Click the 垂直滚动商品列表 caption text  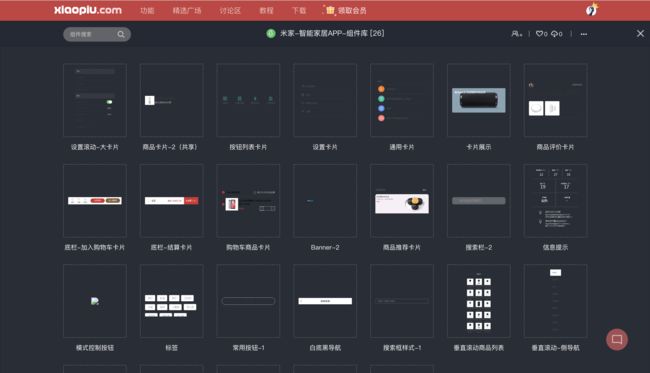point(479,348)
